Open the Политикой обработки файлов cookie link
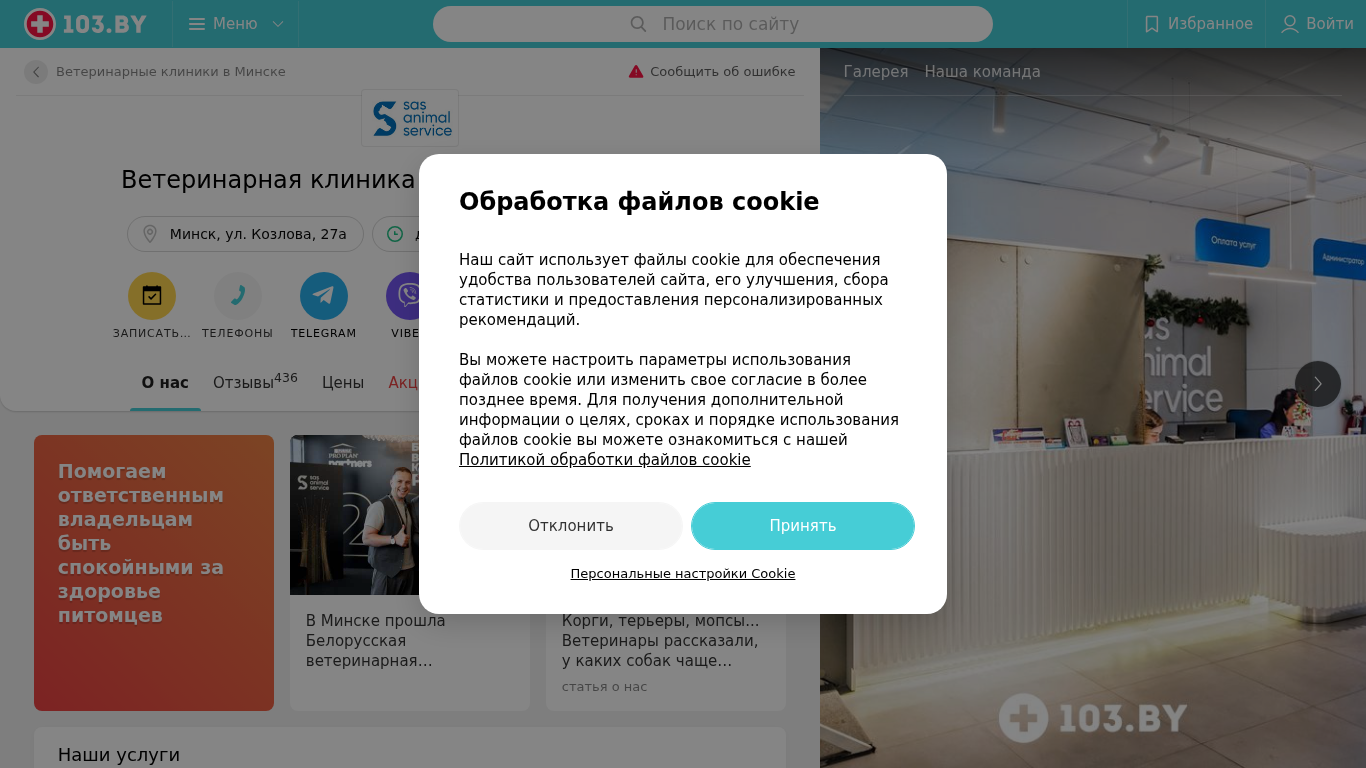The height and width of the screenshot is (768, 1366). pyautogui.click(x=605, y=460)
